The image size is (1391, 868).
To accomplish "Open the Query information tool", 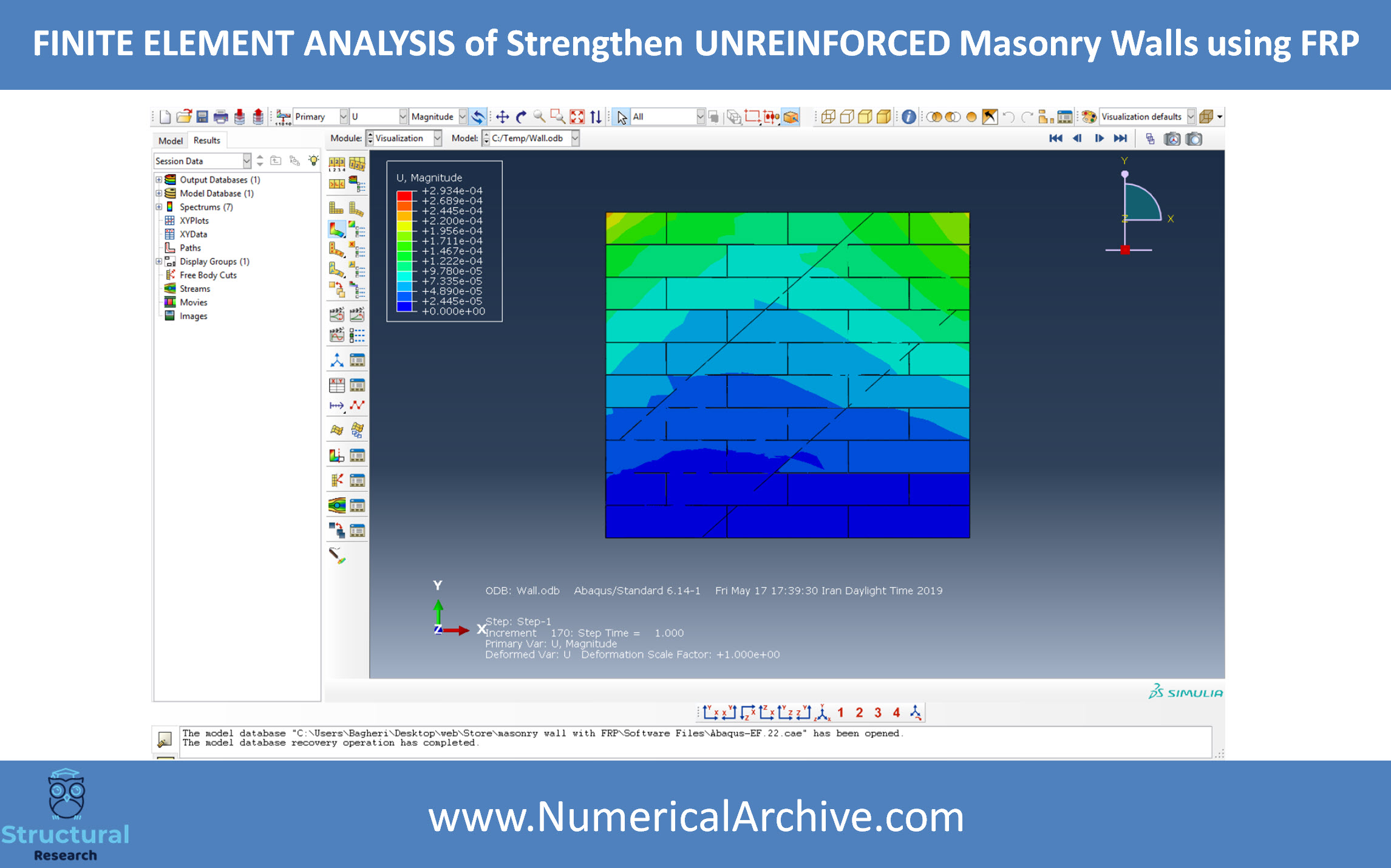I will tap(909, 117).
